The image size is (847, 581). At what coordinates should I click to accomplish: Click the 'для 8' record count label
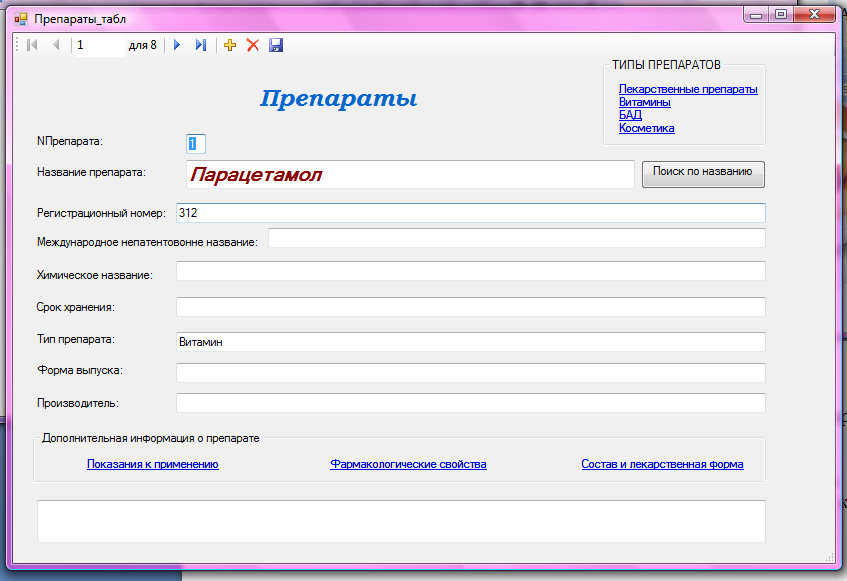[x=143, y=45]
